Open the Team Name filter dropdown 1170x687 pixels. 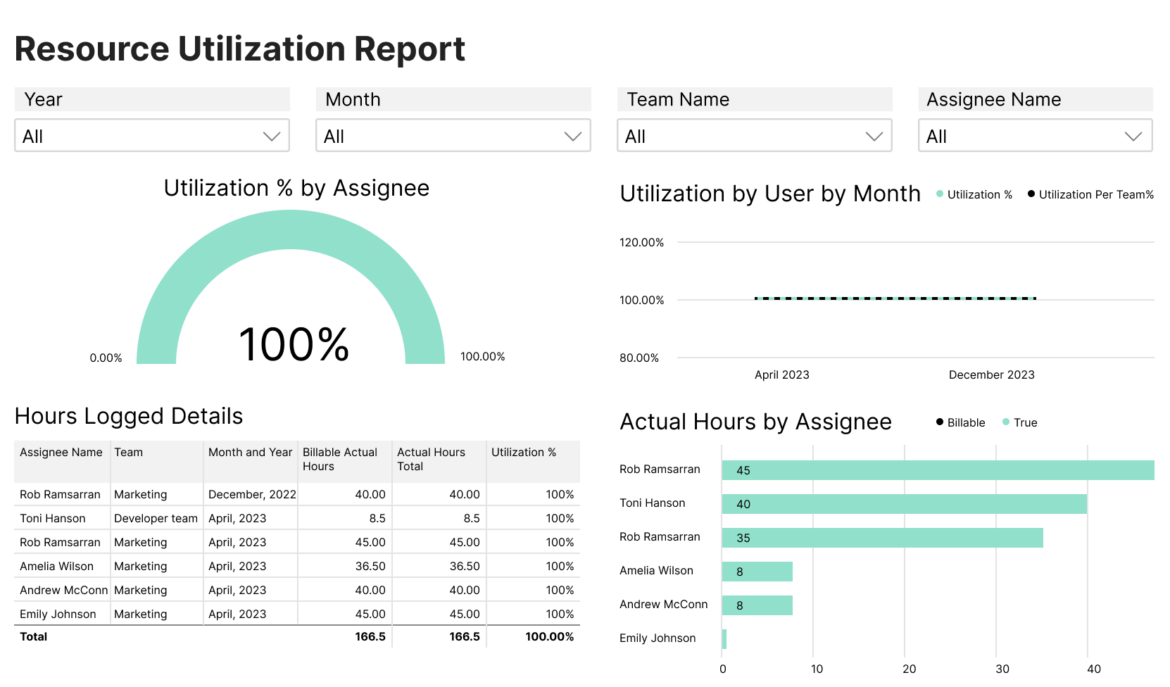(x=754, y=135)
